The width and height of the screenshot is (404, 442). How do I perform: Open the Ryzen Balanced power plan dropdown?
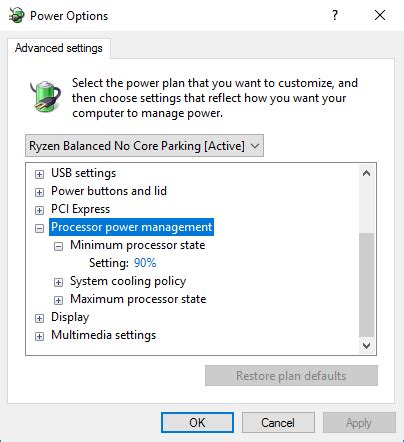tap(144, 146)
